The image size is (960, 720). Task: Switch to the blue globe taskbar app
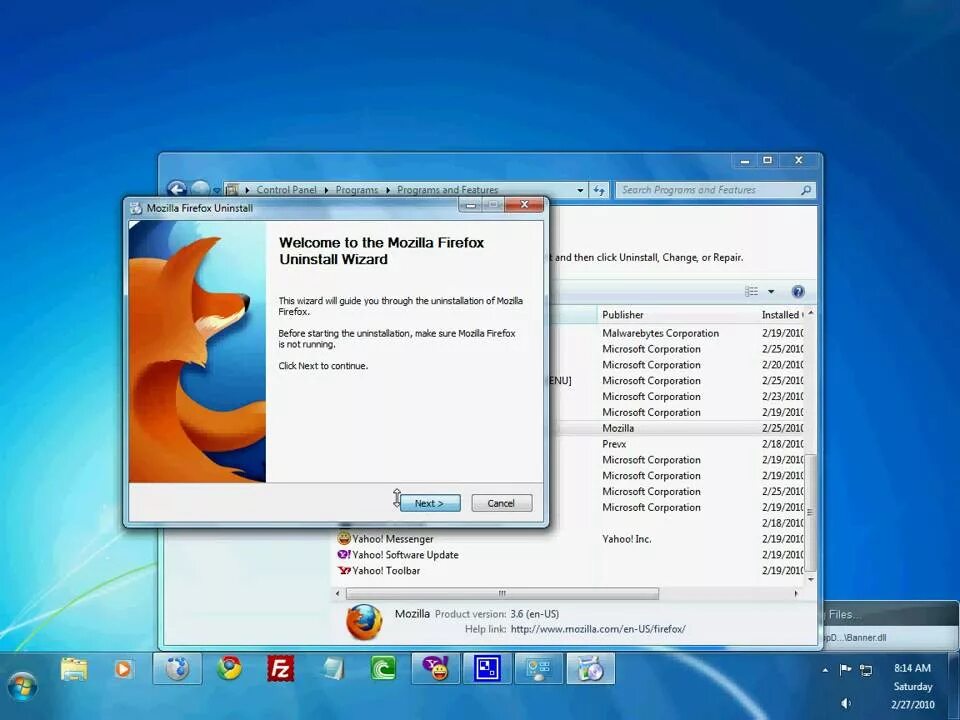click(177, 669)
